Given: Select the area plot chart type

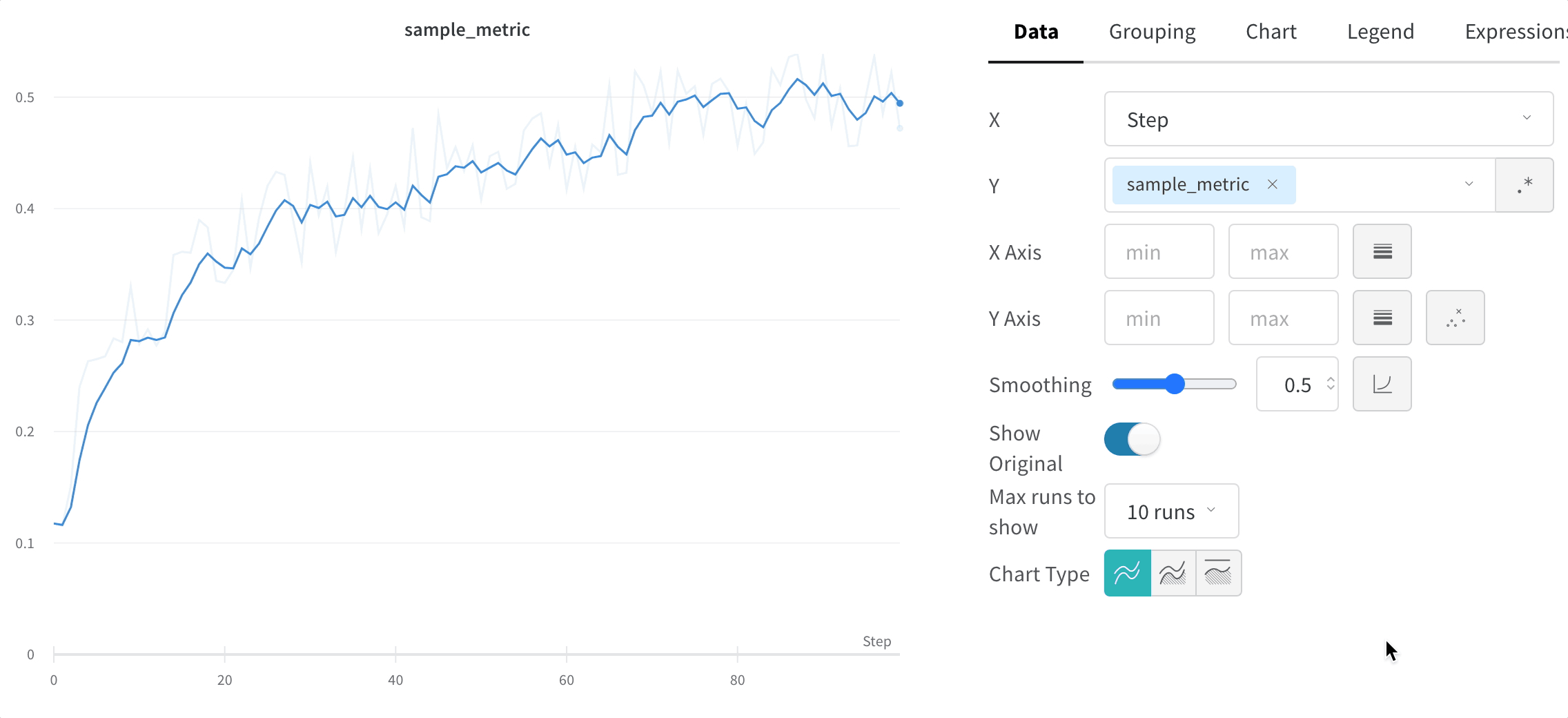Looking at the screenshot, I should click(x=1173, y=573).
